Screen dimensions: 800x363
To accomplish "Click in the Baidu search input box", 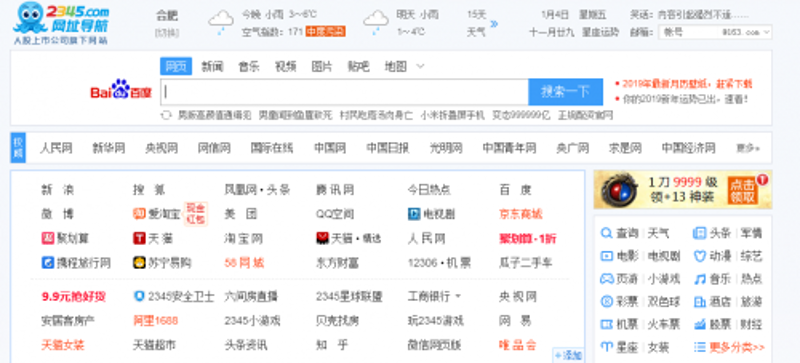I will click(x=345, y=92).
